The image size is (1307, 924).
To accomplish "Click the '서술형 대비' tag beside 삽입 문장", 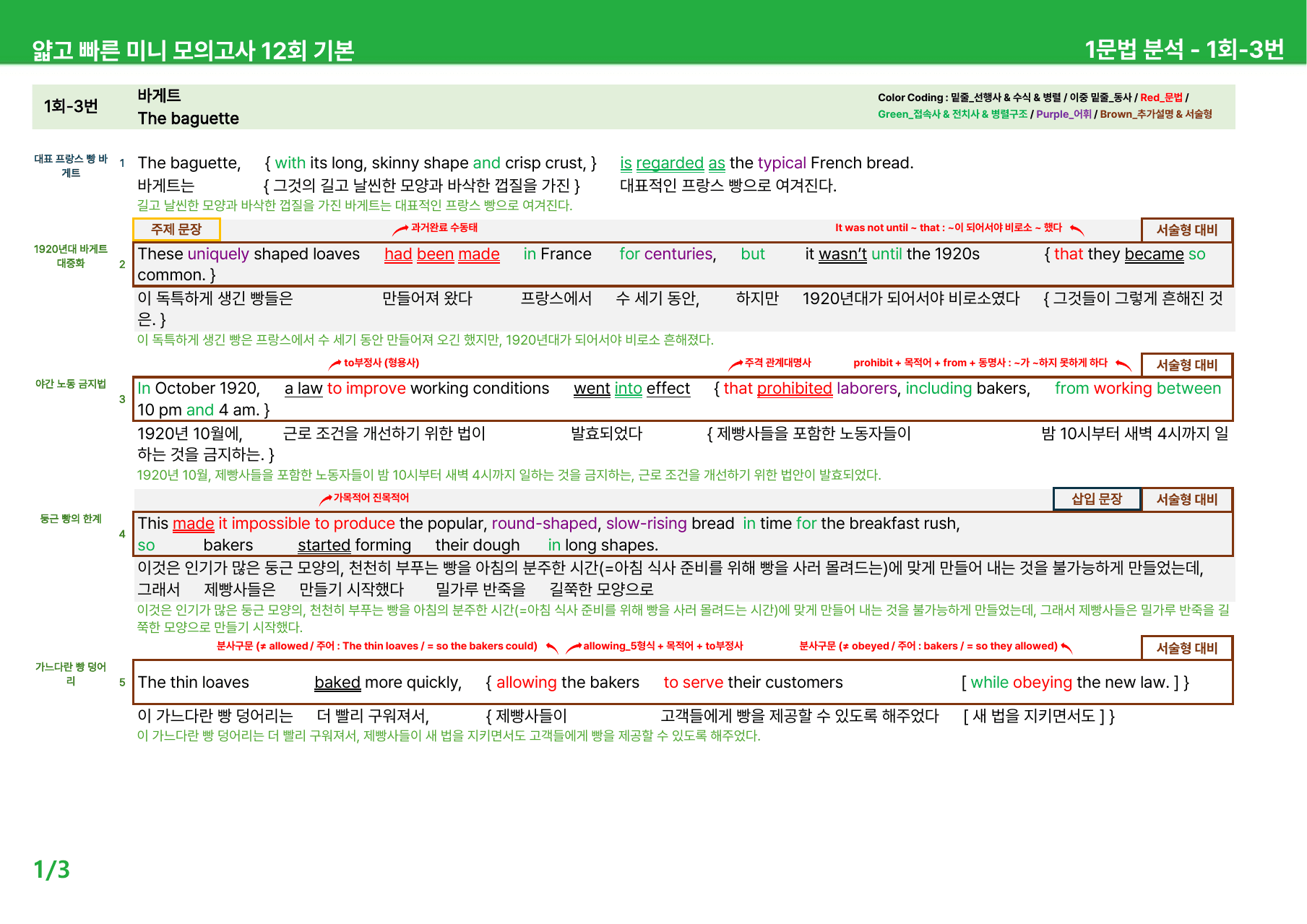I will point(1187,499).
